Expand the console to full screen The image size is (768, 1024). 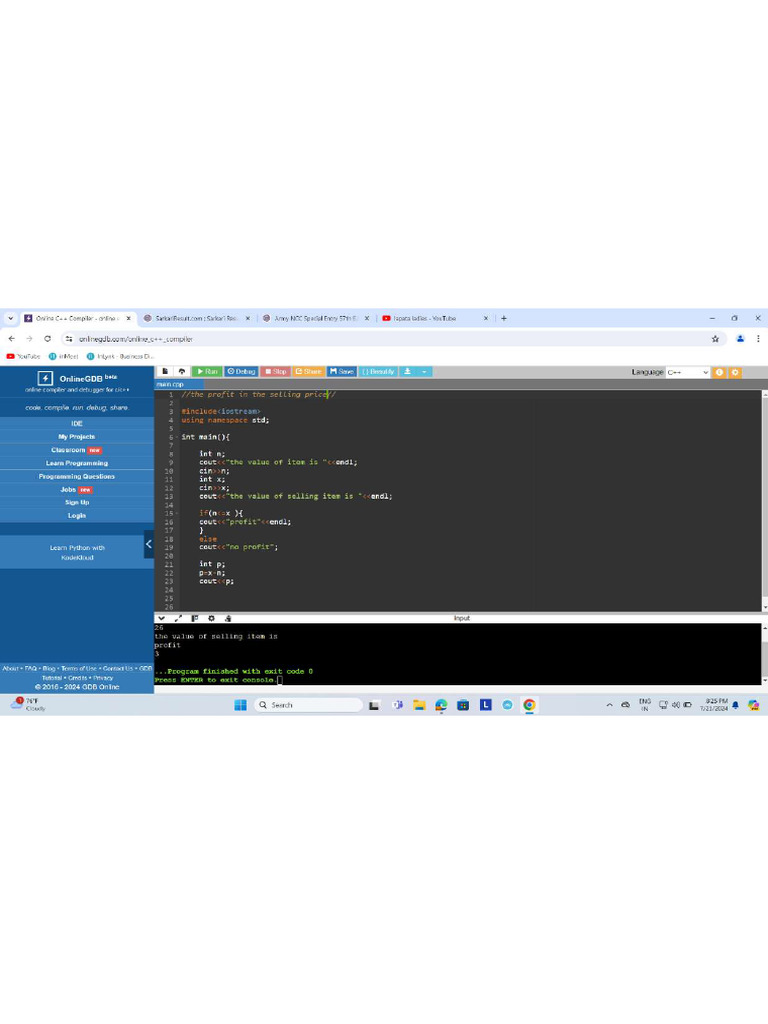tap(178, 618)
